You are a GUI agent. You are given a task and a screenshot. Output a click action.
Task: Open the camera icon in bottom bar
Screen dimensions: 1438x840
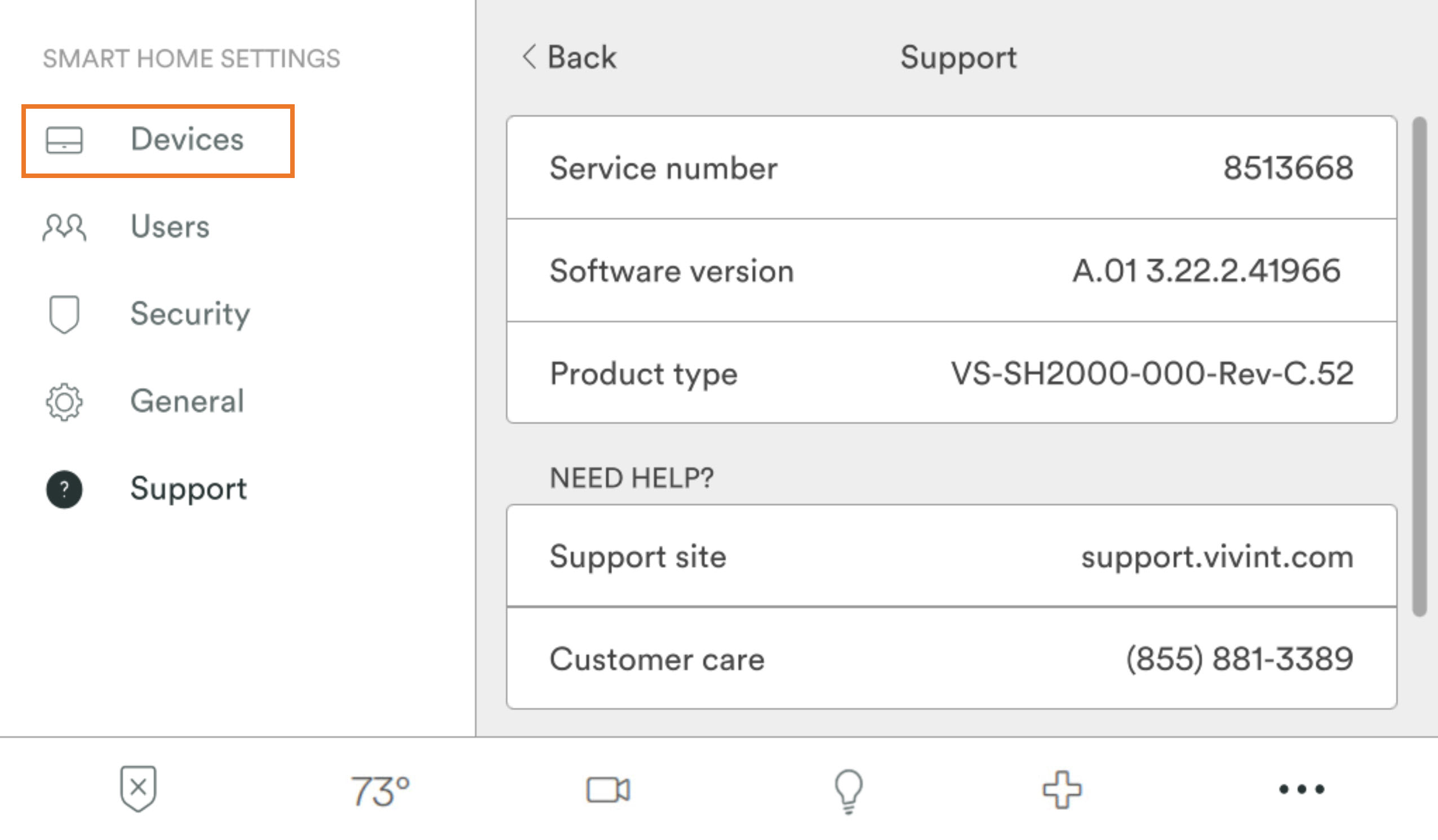(609, 790)
